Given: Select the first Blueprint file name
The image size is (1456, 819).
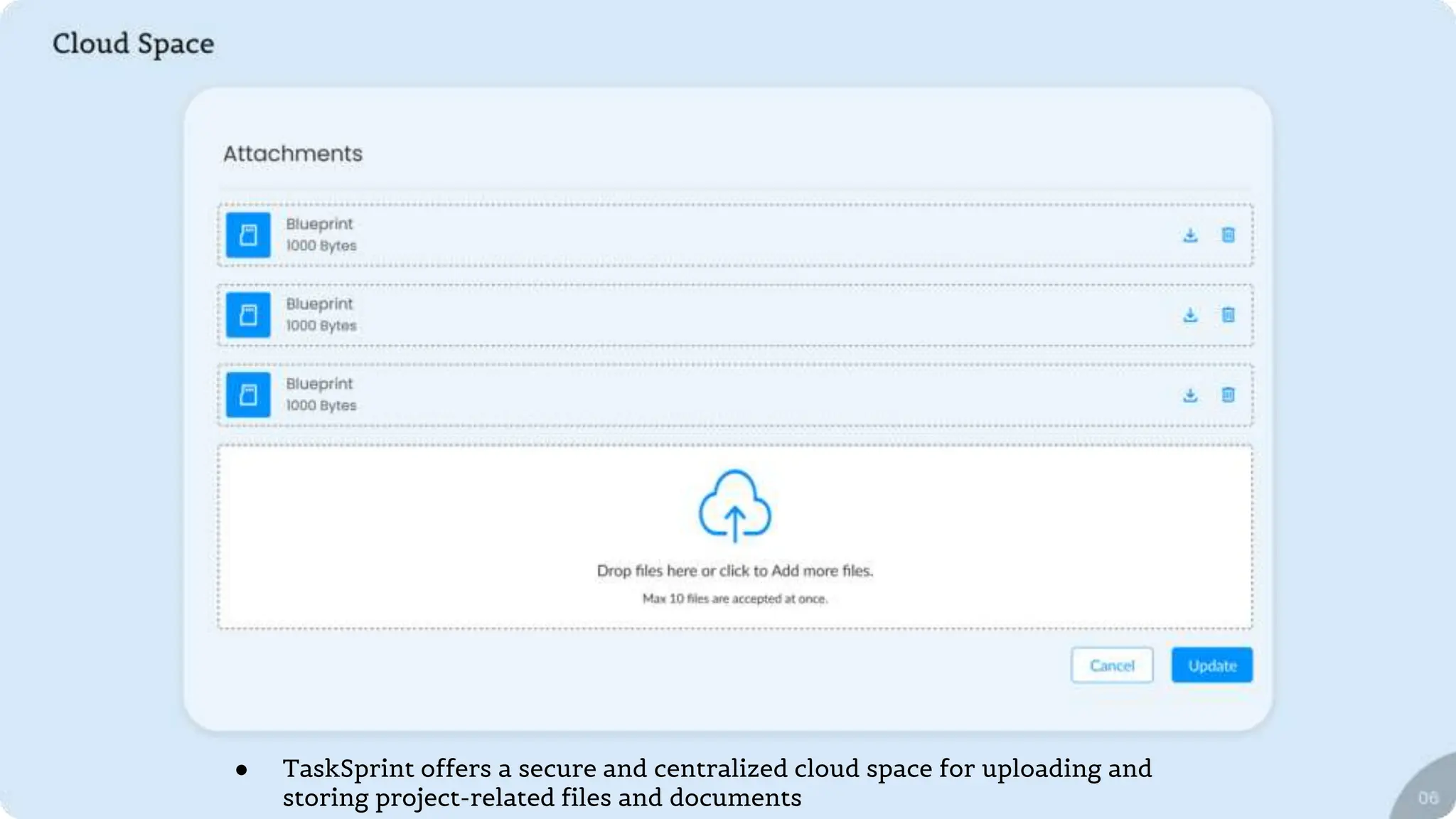Looking at the screenshot, I should click(x=319, y=224).
